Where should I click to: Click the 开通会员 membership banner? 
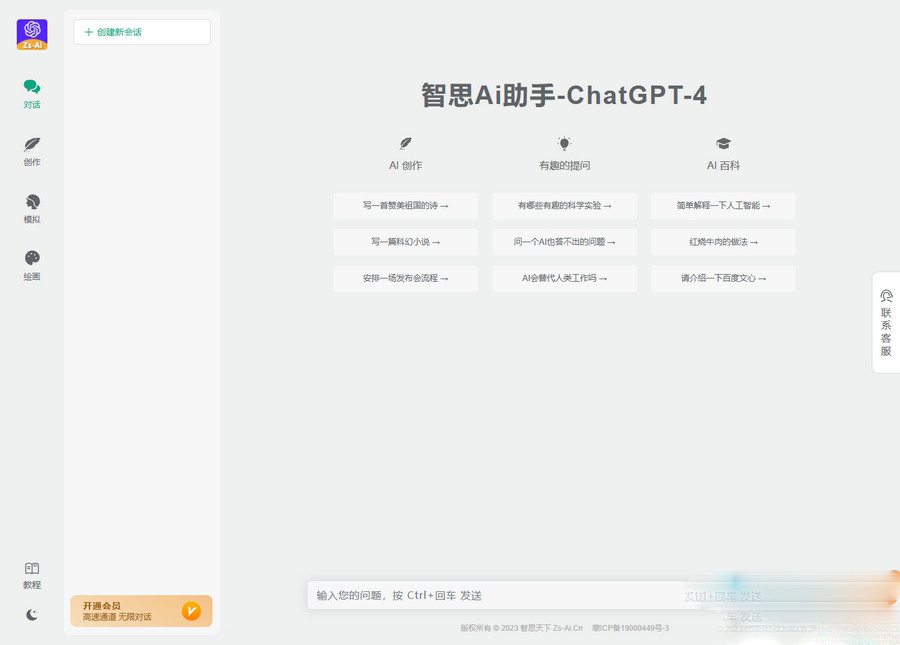click(x=141, y=611)
